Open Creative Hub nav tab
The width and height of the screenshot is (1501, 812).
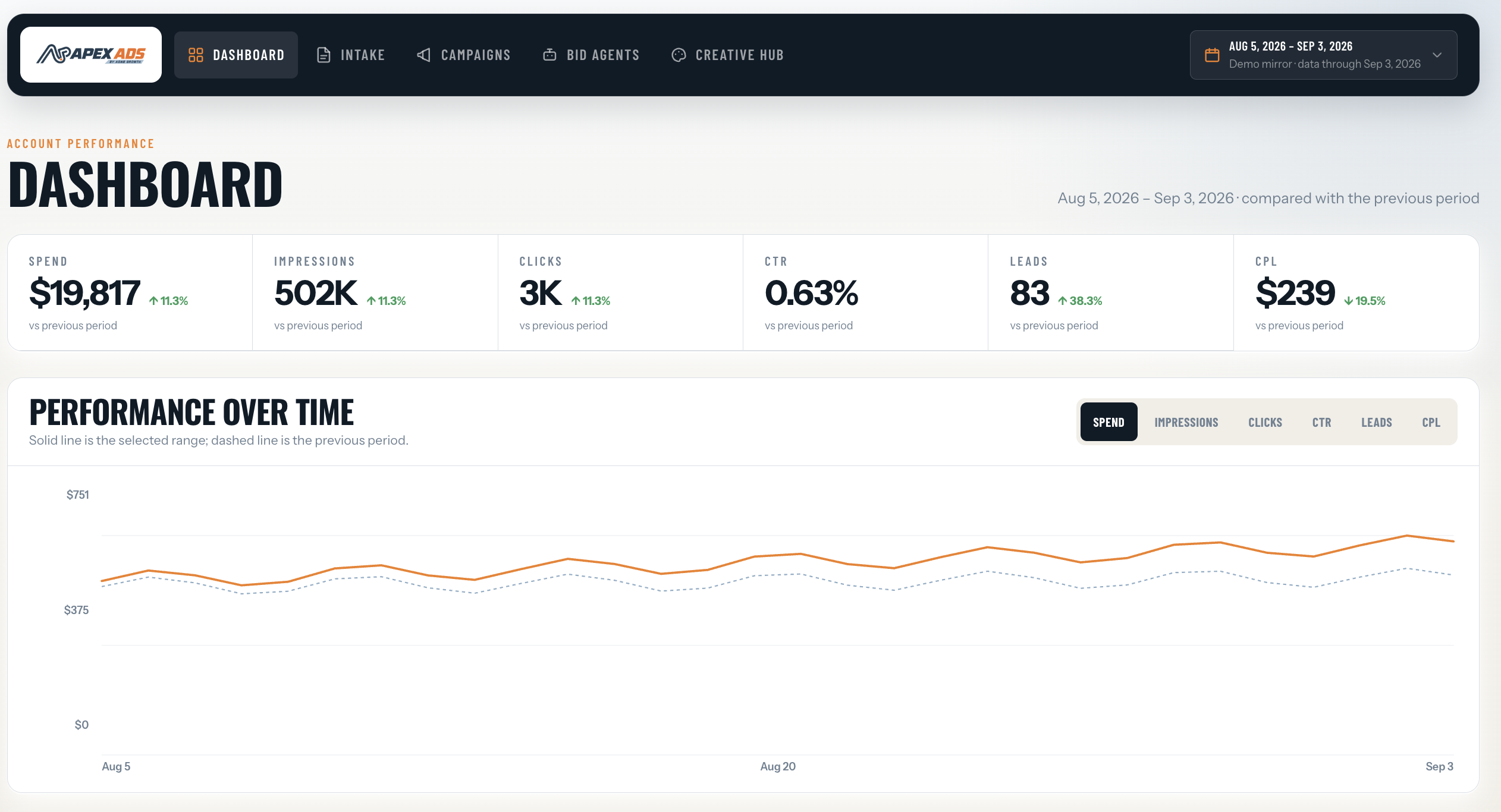[727, 55]
